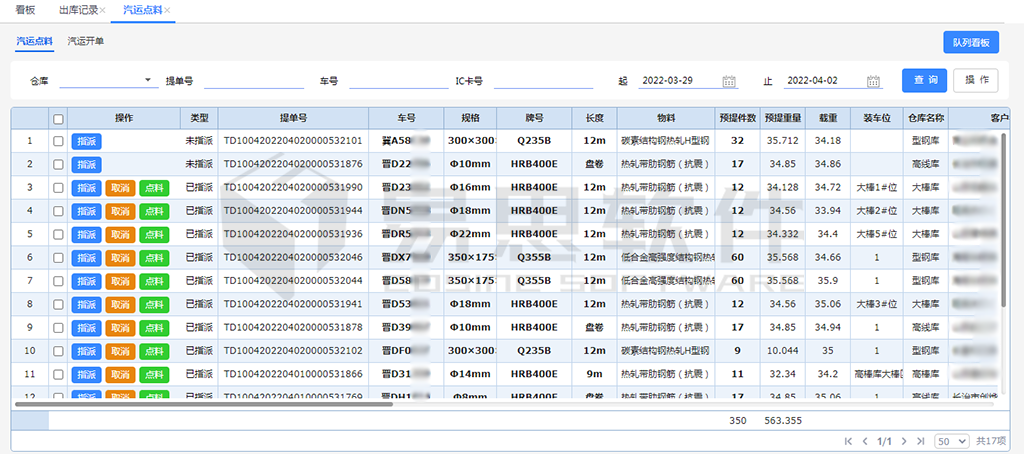The width and height of the screenshot is (1024, 454).
Task: Go to the first page of results
Action: pyautogui.click(x=849, y=441)
